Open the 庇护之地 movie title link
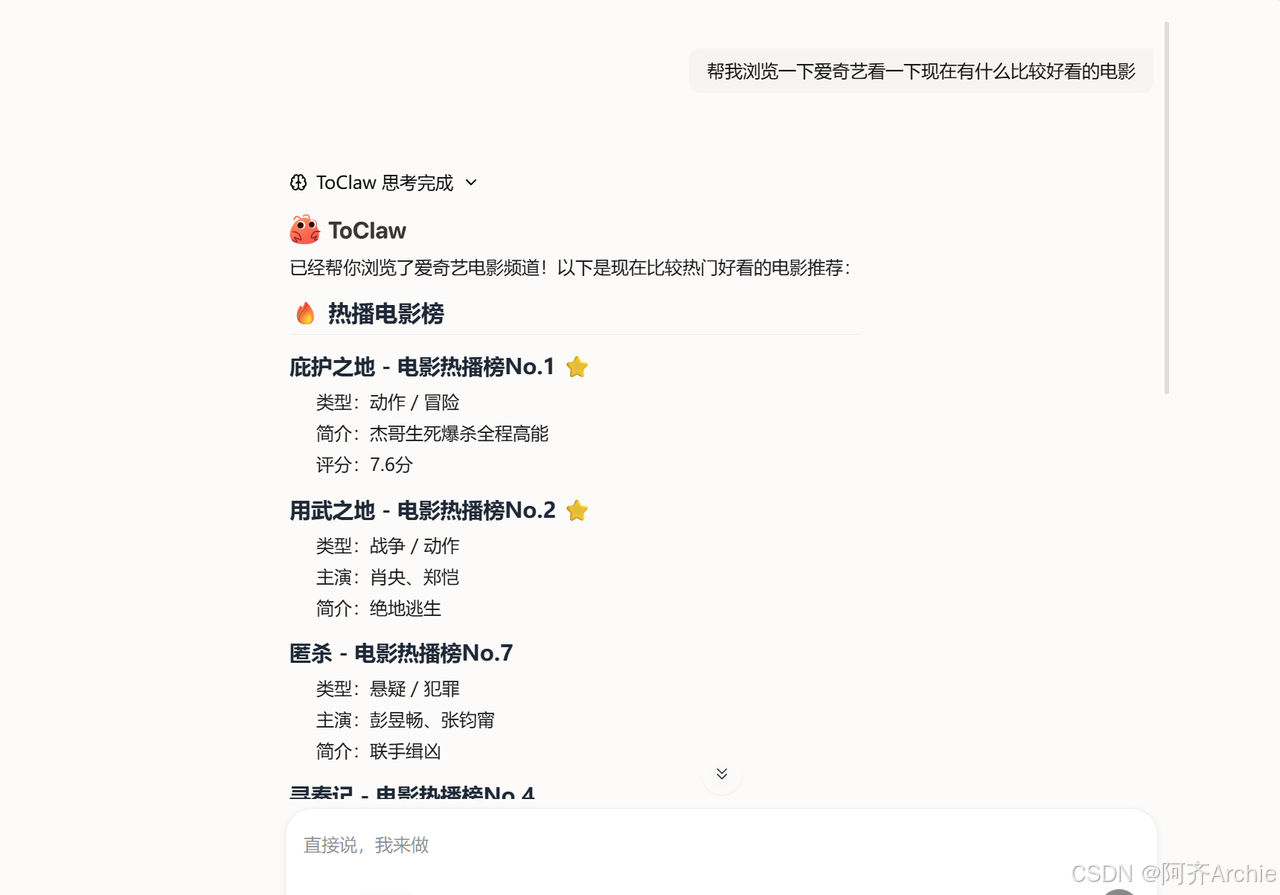Image resolution: width=1280 pixels, height=895 pixels. click(x=331, y=366)
